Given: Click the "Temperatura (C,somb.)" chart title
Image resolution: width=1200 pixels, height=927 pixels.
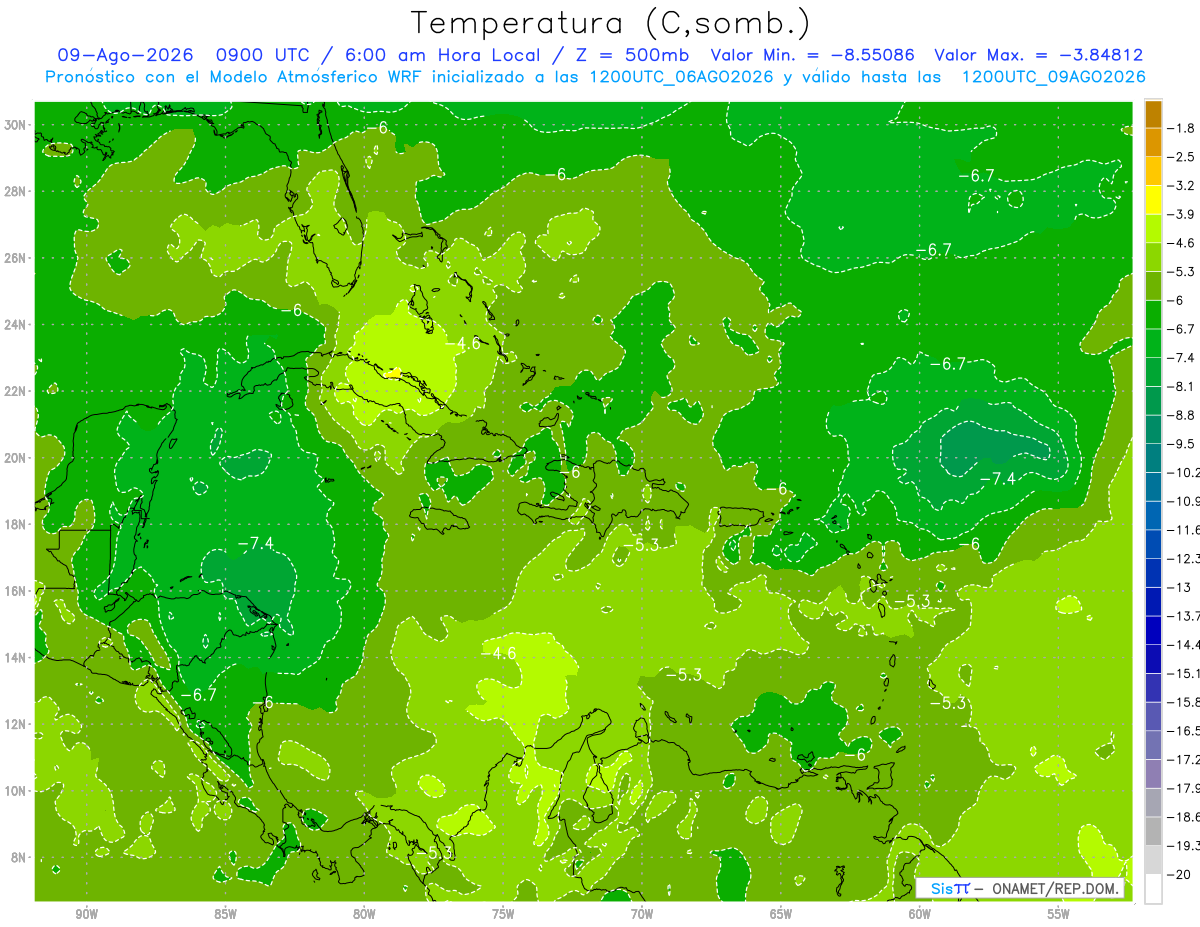Looking at the screenshot, I should pyautogui.click(x=611, y=23).
